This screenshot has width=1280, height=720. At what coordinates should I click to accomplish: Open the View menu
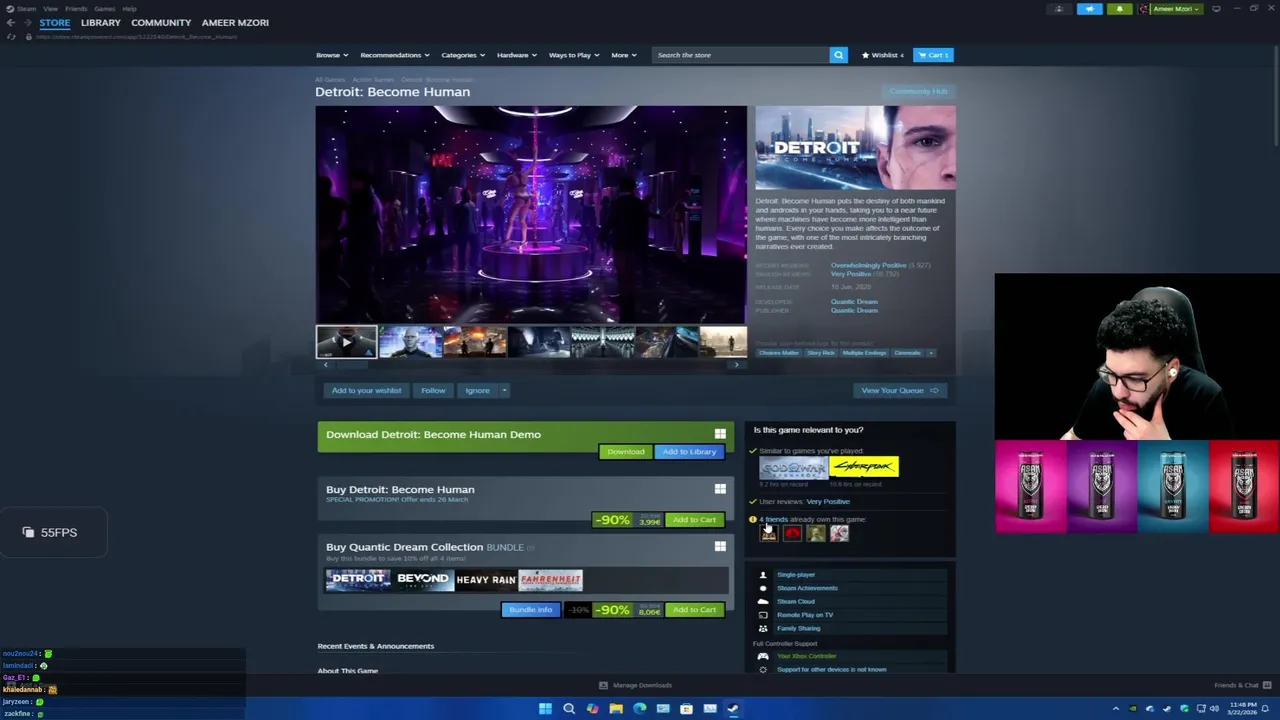pyautogui.click(x=50, y=8)
